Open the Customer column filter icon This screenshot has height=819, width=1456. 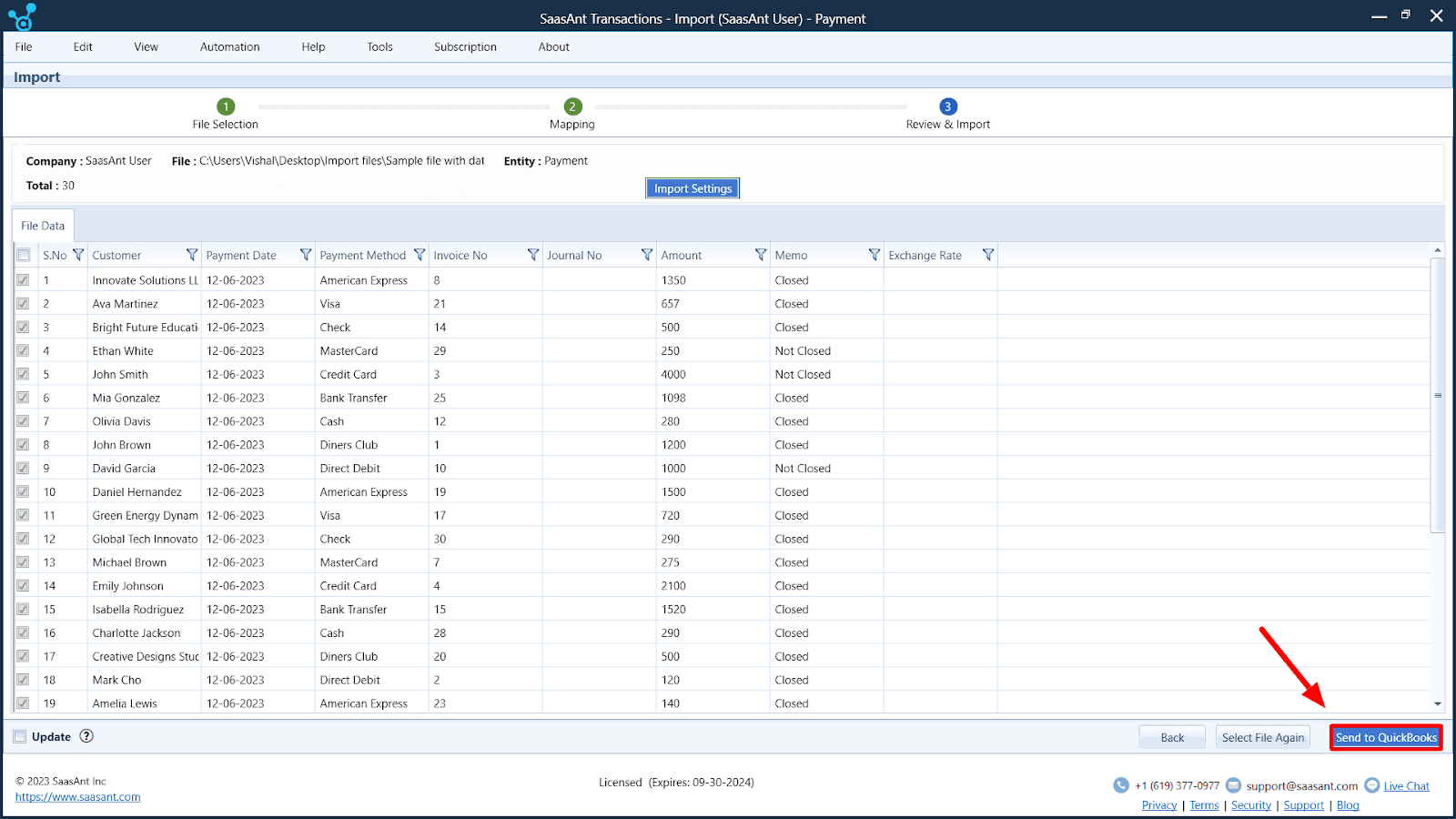point(192,255)
